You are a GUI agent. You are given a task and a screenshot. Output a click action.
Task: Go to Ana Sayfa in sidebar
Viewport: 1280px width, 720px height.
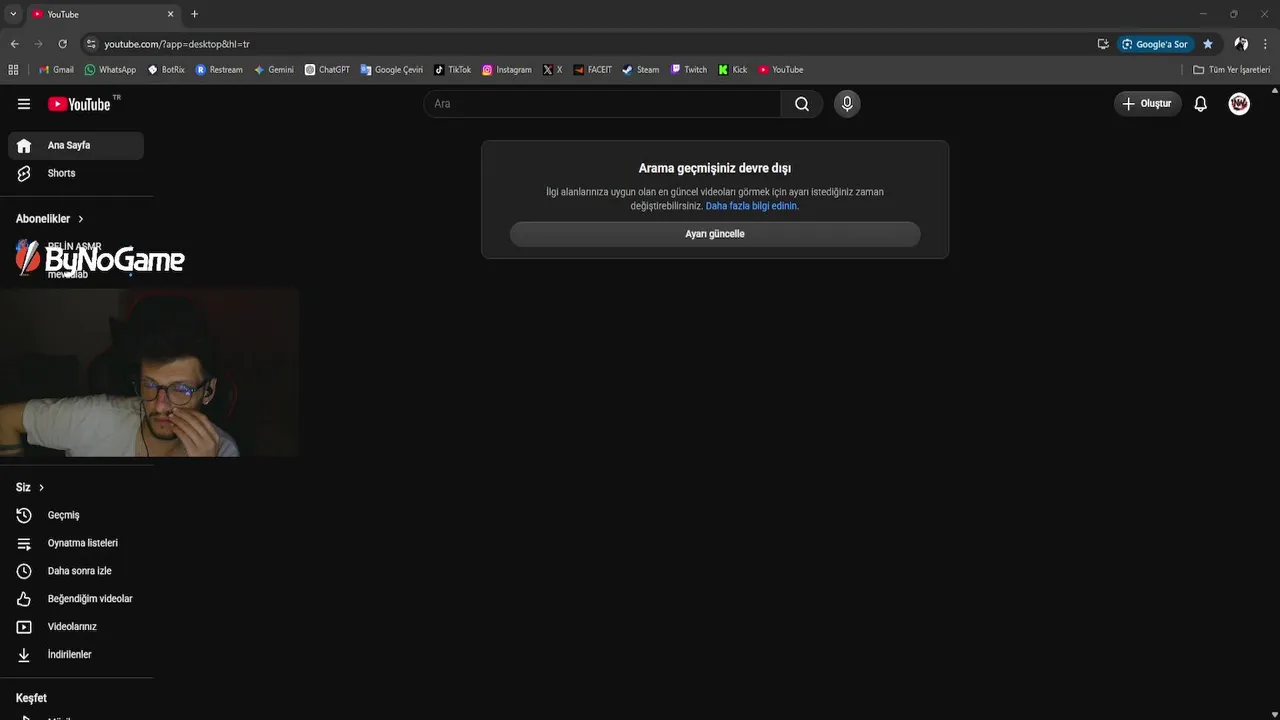tap(76, 146)
